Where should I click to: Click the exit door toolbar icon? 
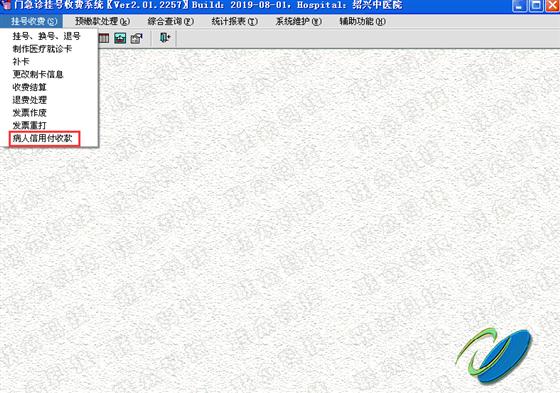click(x=165, y=38)
